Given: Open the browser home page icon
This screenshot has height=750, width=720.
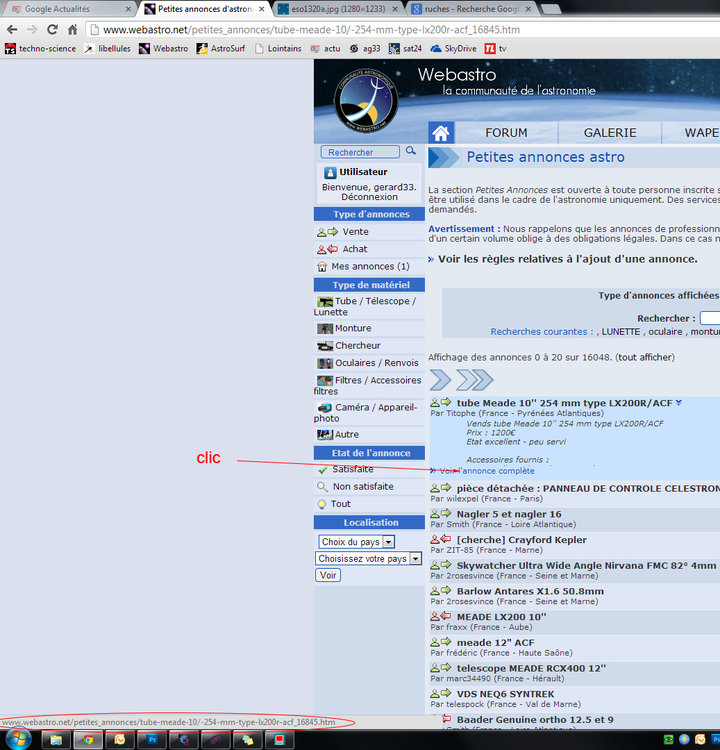Looking at the screenshot, I should click(72, 30).
